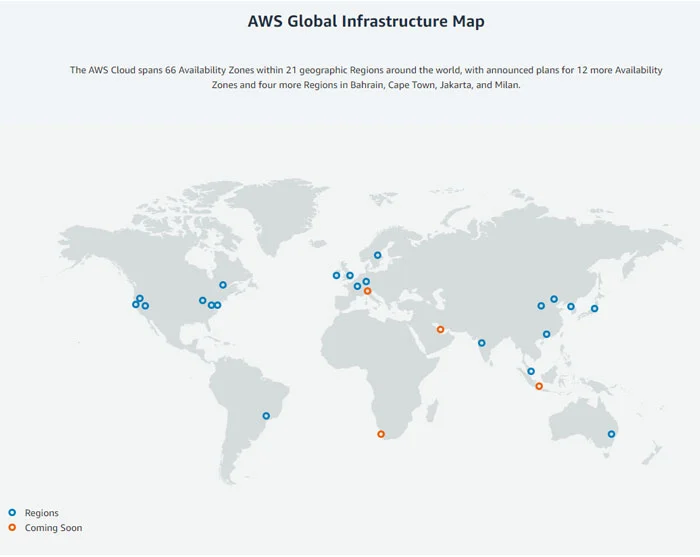Select the London region marker in England
700x557 pixels.
tap(350, 275)
